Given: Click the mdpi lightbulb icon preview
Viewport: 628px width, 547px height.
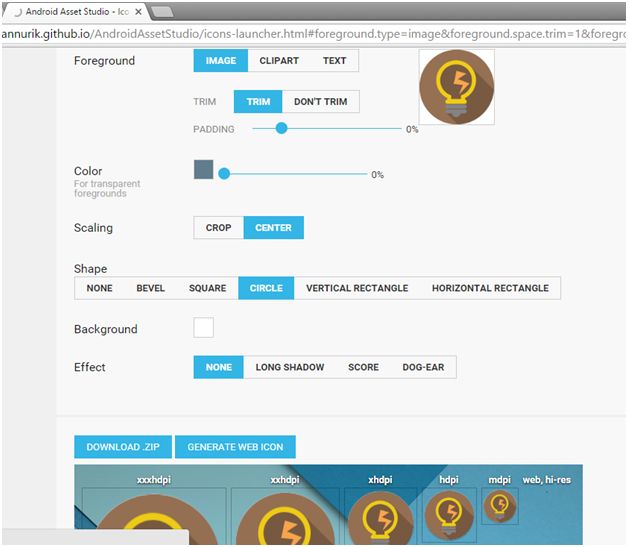Looking at the screenshot, I should point(500,507).
